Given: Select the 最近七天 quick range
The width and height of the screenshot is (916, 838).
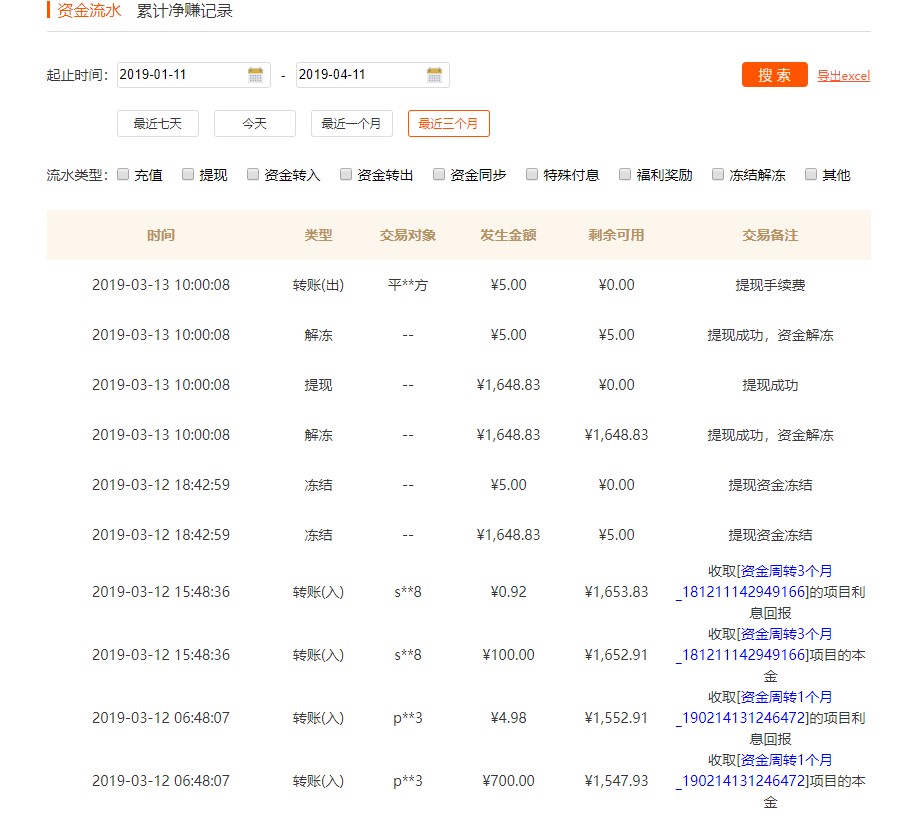Looking at the screenshot, I should click(157, 123).
